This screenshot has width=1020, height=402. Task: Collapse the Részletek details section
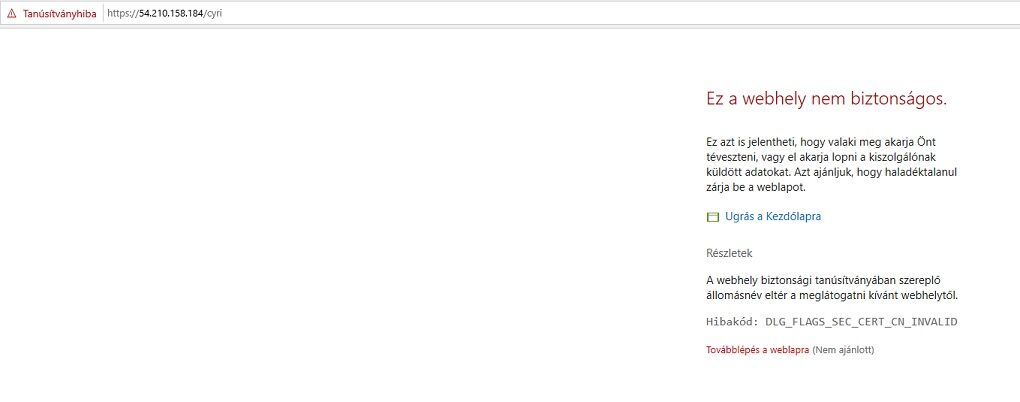729,253
